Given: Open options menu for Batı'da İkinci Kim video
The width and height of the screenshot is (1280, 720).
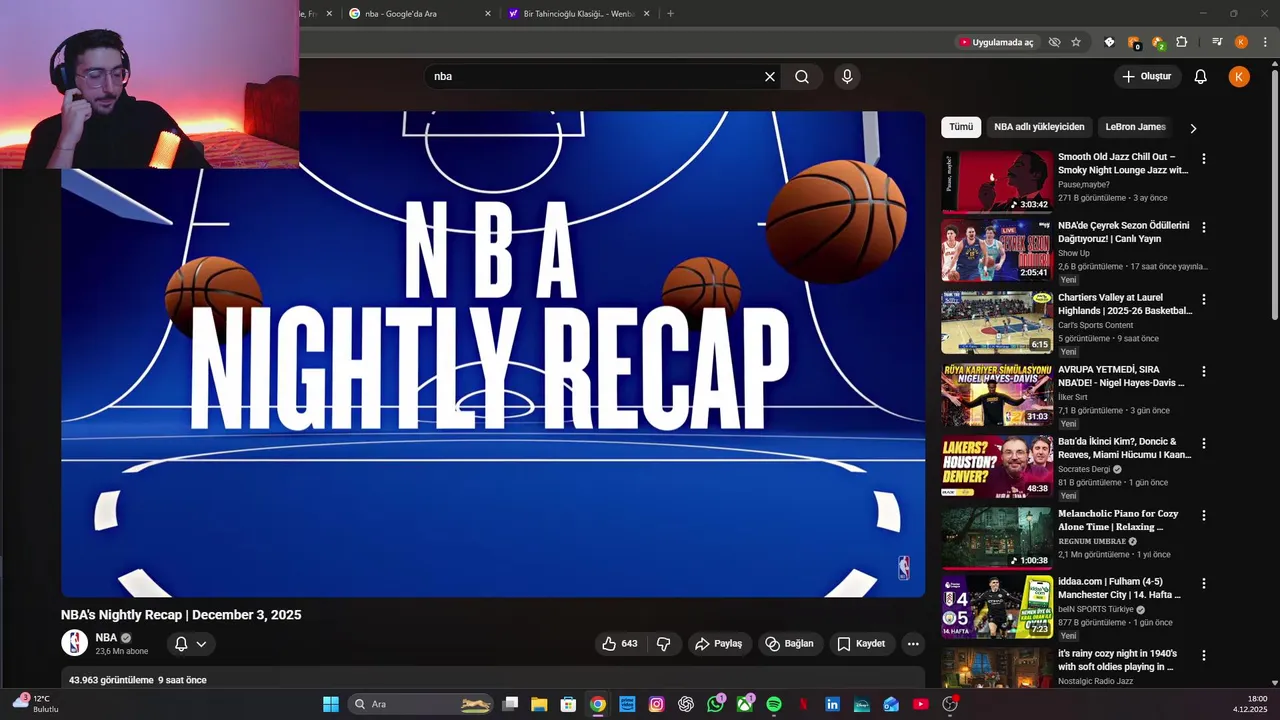Looking at the screenshot, I should point(1204,444).
